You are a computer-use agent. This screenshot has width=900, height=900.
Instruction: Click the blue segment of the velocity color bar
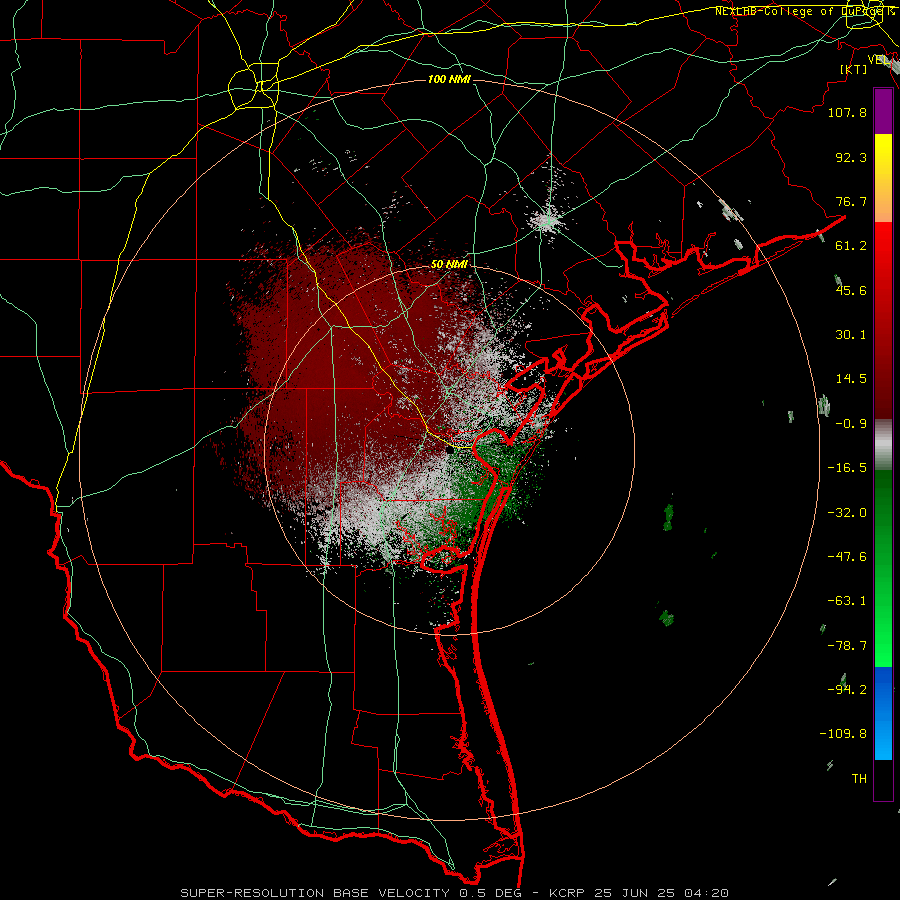click(x=883, y=713)
